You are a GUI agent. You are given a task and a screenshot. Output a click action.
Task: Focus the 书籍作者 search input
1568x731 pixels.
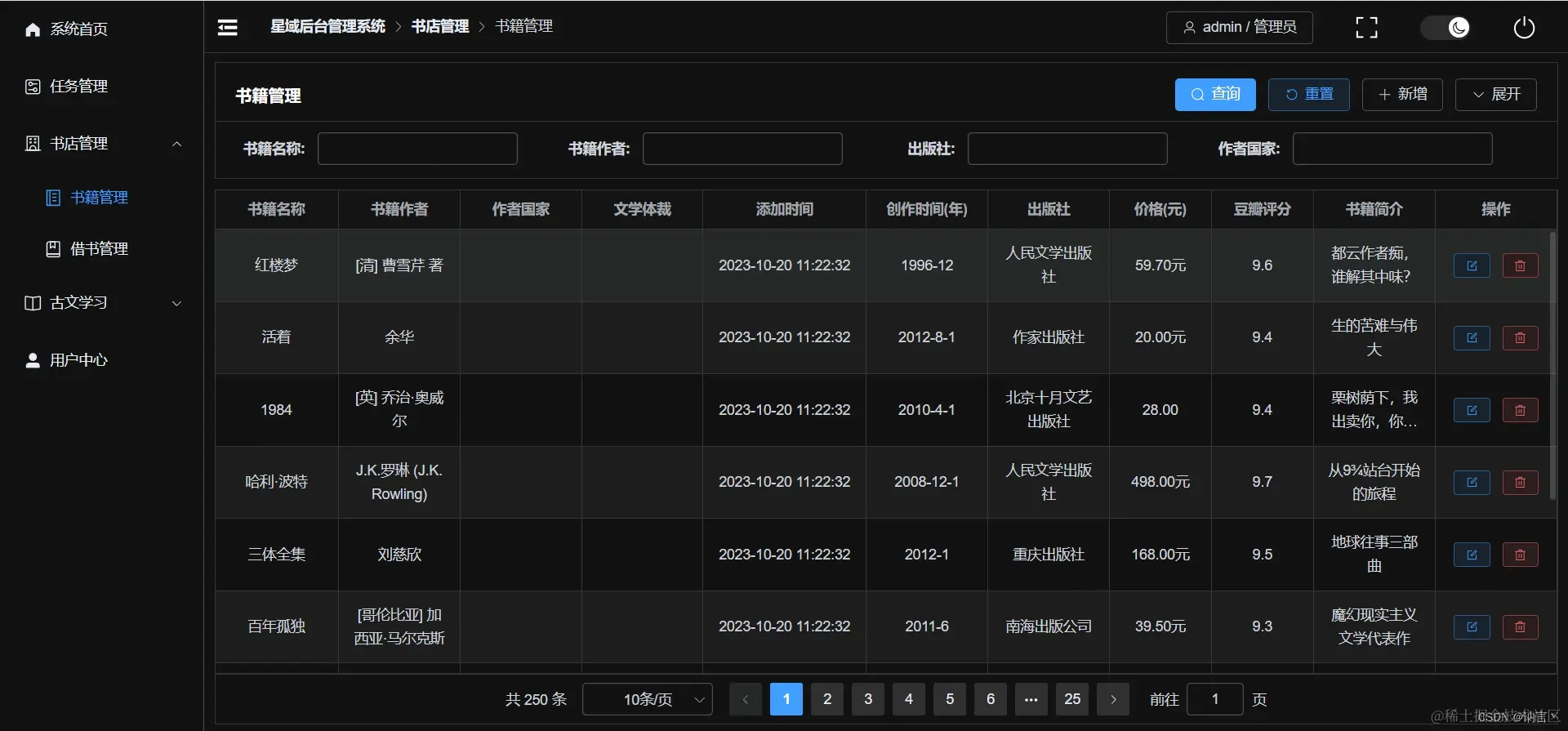click(742, 149)
